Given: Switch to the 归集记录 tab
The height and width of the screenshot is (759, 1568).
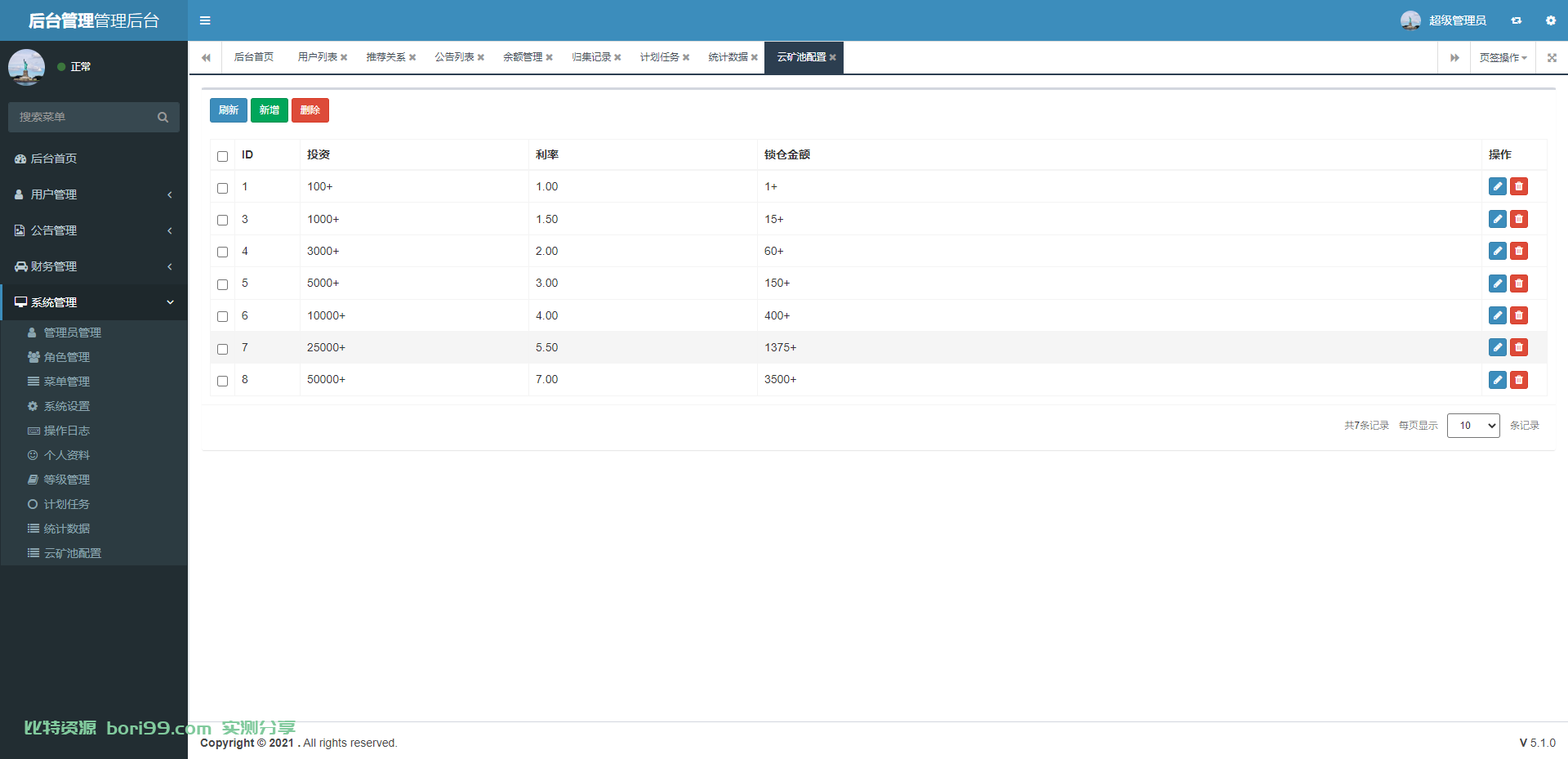Looking at the screenshot, I should [591, 57].
